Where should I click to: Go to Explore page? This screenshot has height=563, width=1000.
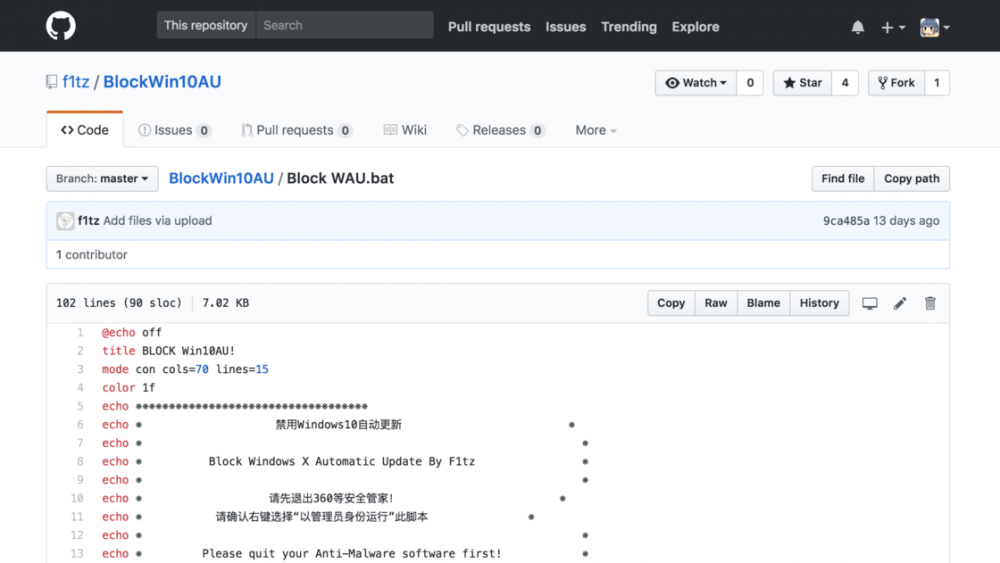(695, 27)
